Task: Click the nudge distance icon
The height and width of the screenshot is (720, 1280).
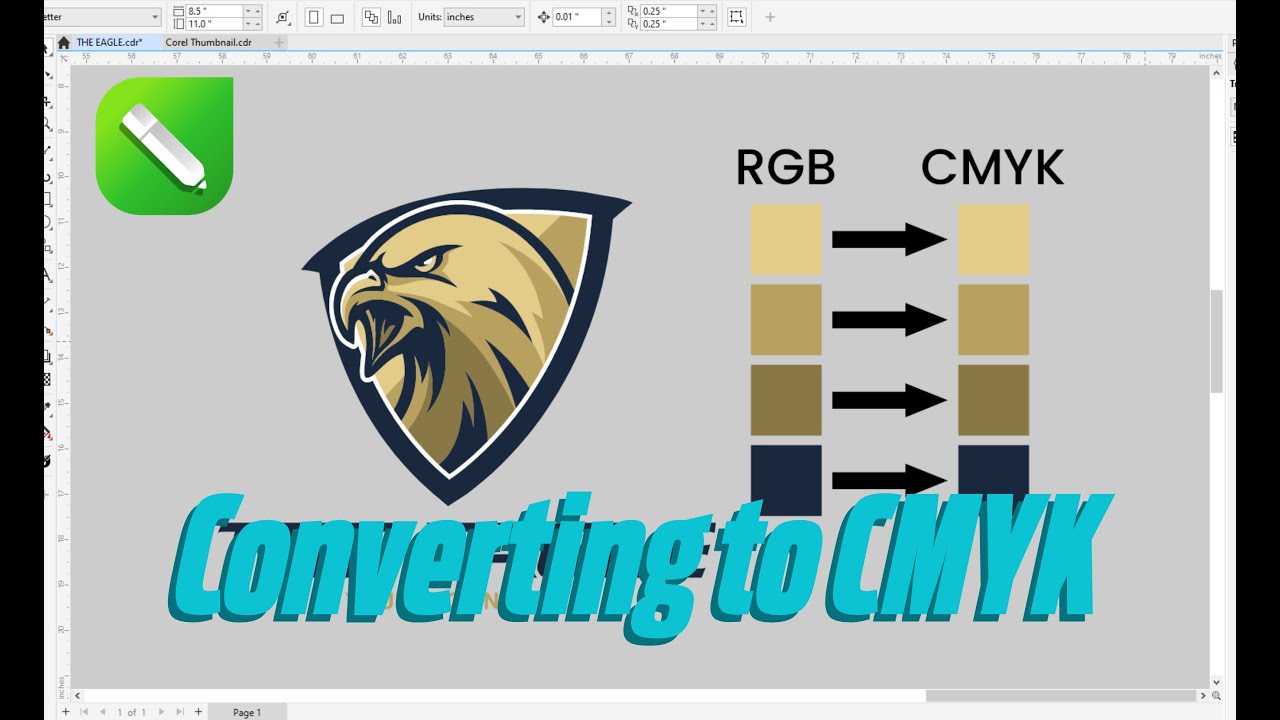Action: [544, 17]
